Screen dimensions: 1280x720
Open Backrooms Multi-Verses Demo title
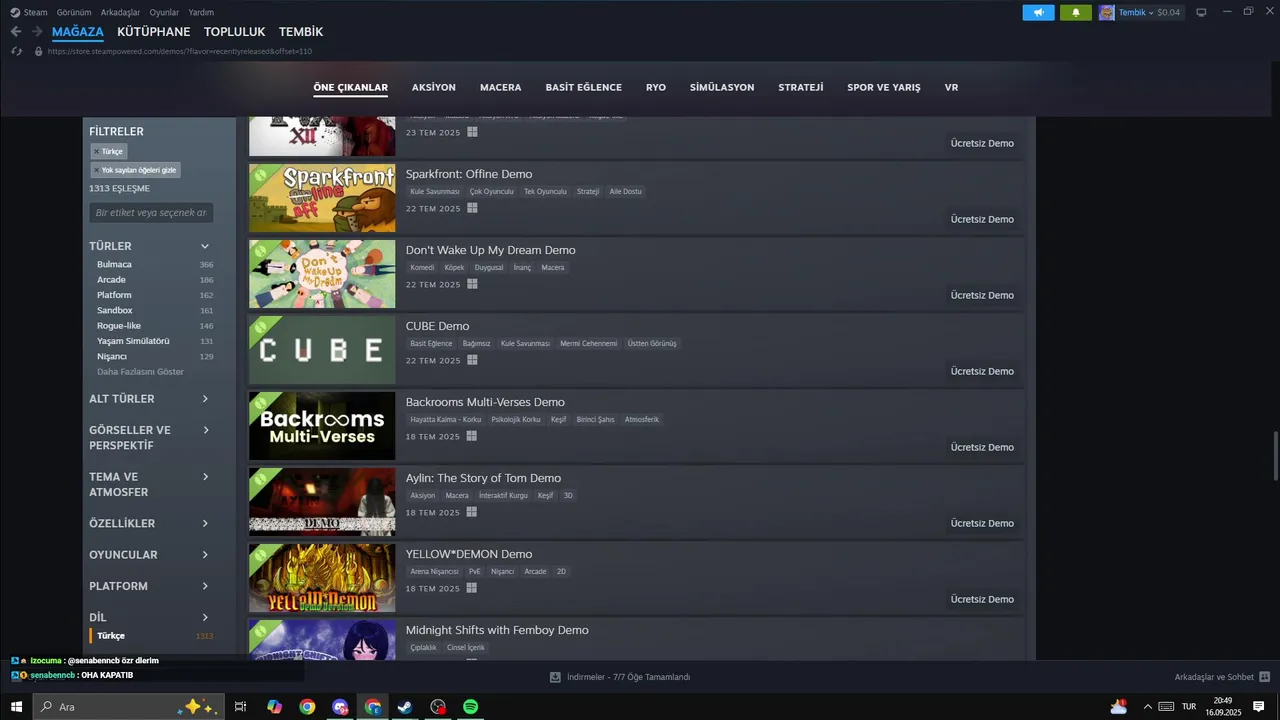click(485, 402)
